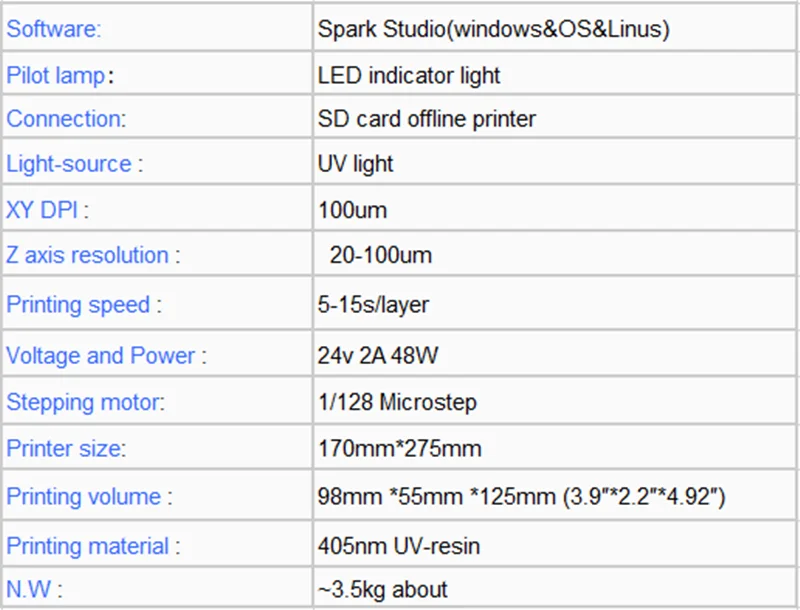This screenshot has width=800, height=610.
Task: Click the Pilot lamp label
Action: click(x=60, y=75)
